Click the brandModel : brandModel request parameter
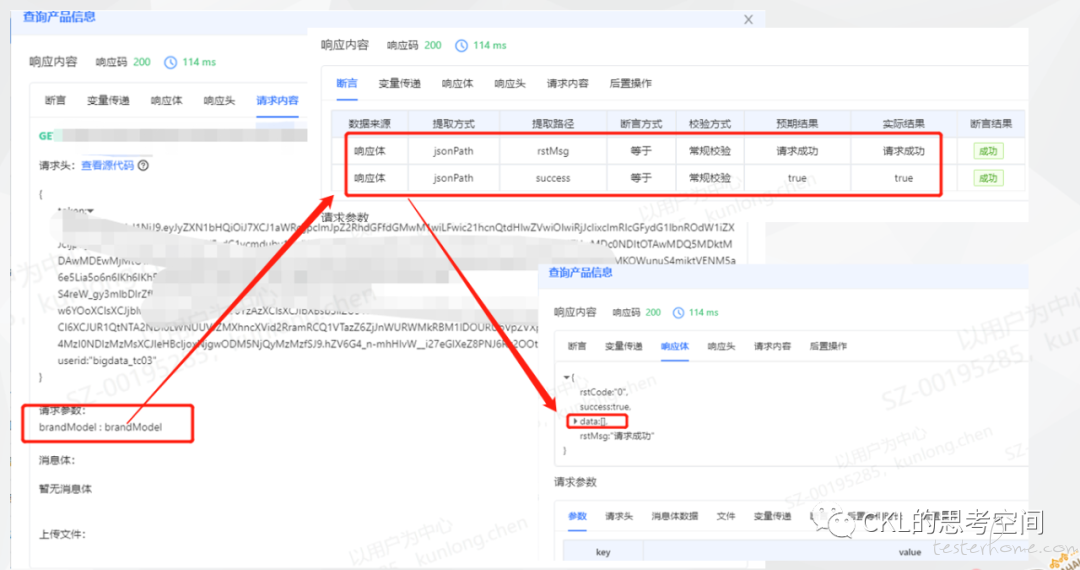The height and width of the screenshot is (570, 1080). point(101,428)
